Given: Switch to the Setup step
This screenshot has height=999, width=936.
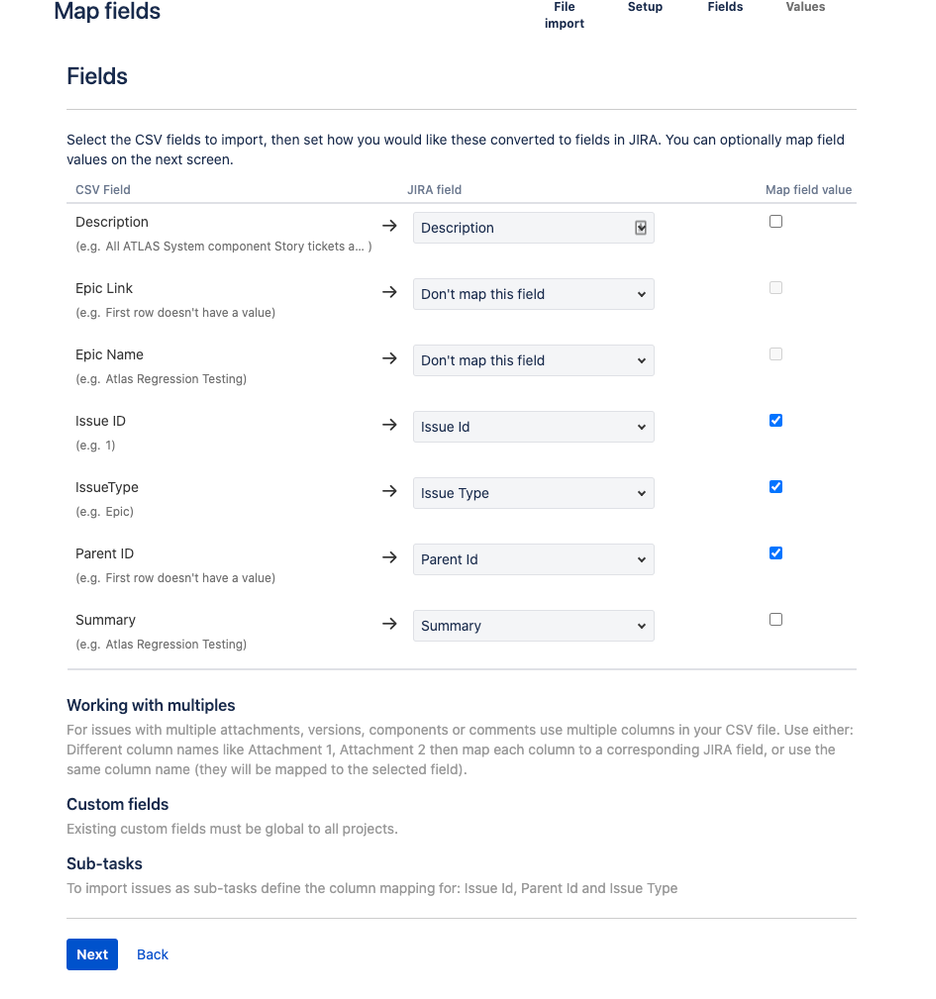Looking at the screenshot, I should pyautogui.click(x=645, y=7).
